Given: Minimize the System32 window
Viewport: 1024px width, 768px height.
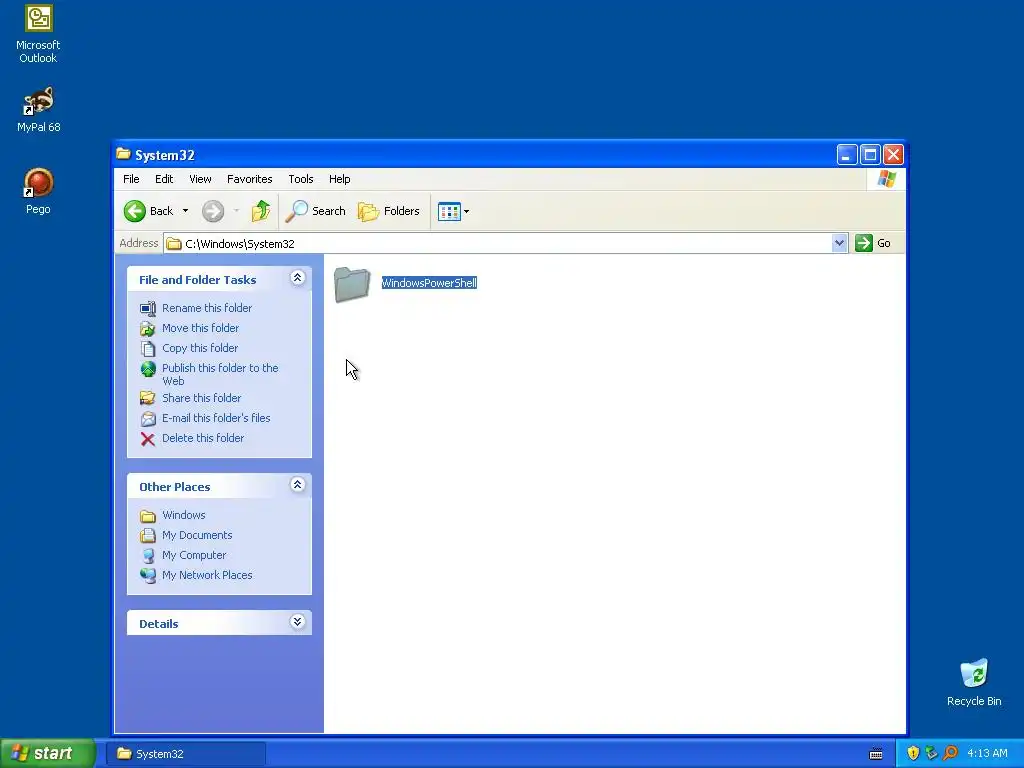Looking at the screenshot, I should click(847, 155).
